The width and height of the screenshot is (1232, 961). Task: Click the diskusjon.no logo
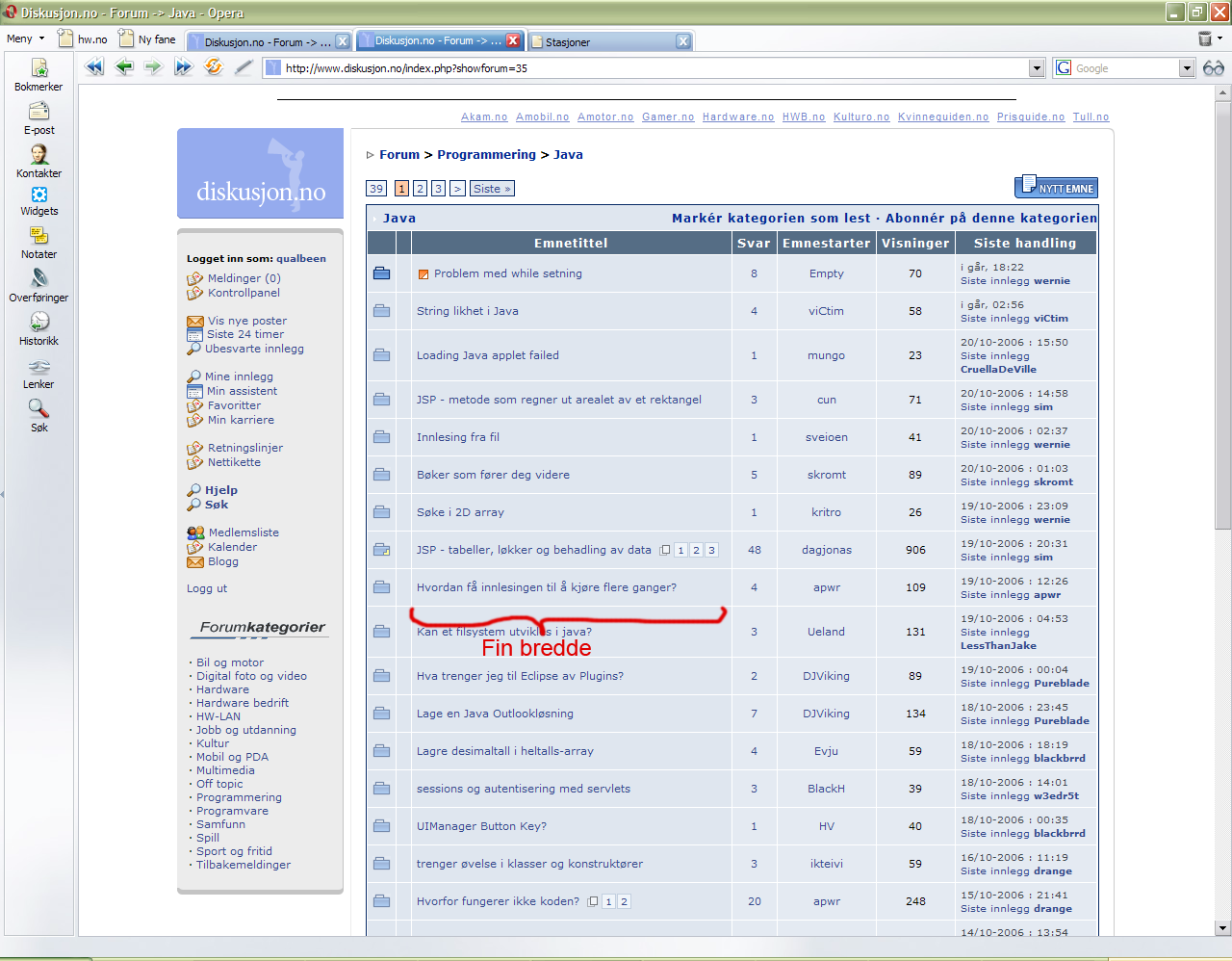(260, 173)
